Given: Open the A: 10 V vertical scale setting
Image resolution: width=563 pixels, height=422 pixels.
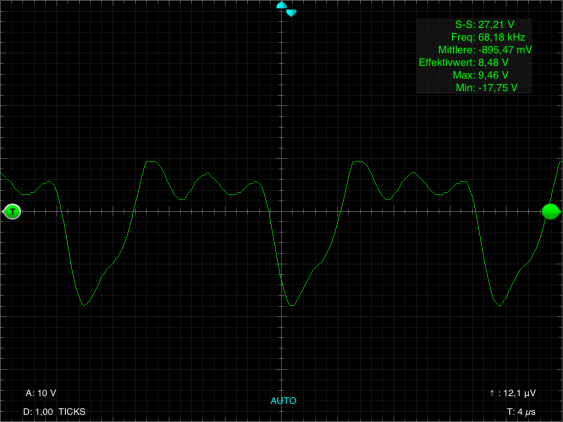Looking at the screenshot, I should pos(41,393).
